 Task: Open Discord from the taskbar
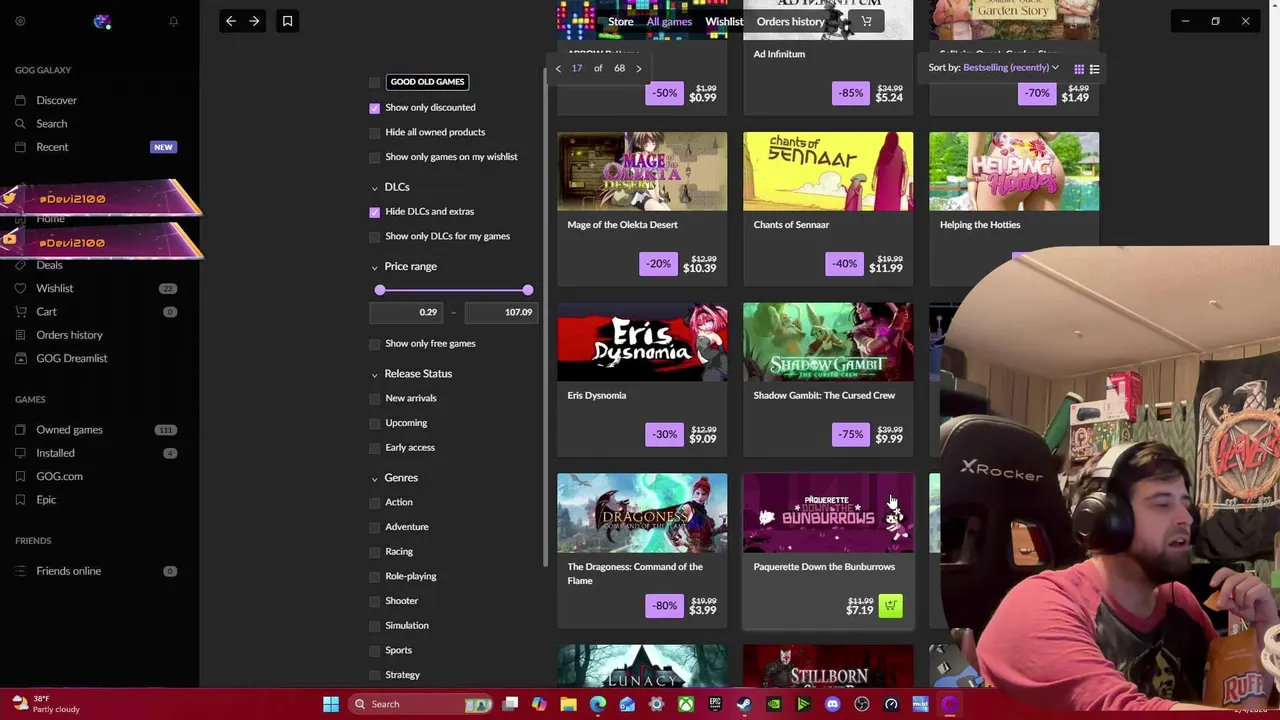832,704
